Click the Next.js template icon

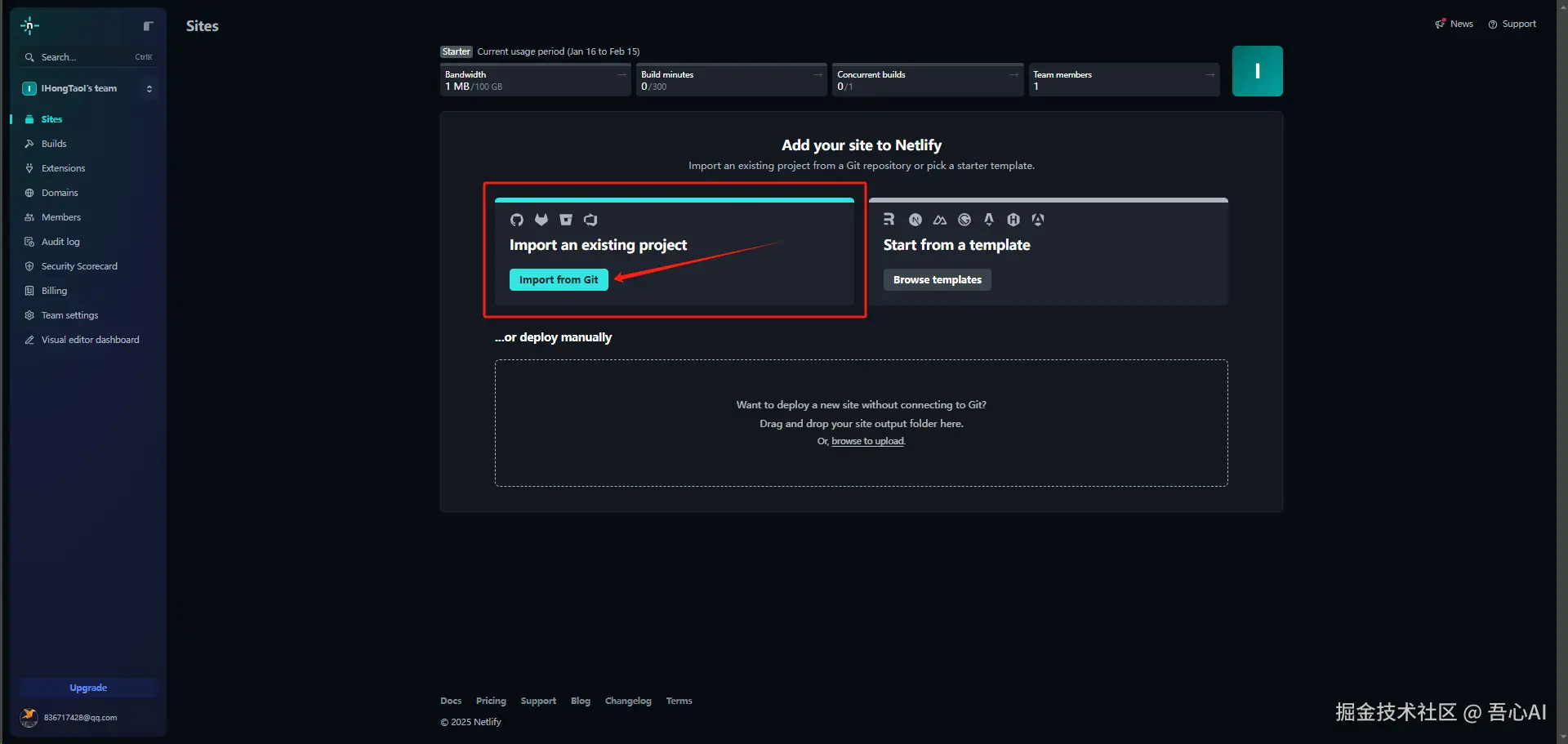click(915, 220)
